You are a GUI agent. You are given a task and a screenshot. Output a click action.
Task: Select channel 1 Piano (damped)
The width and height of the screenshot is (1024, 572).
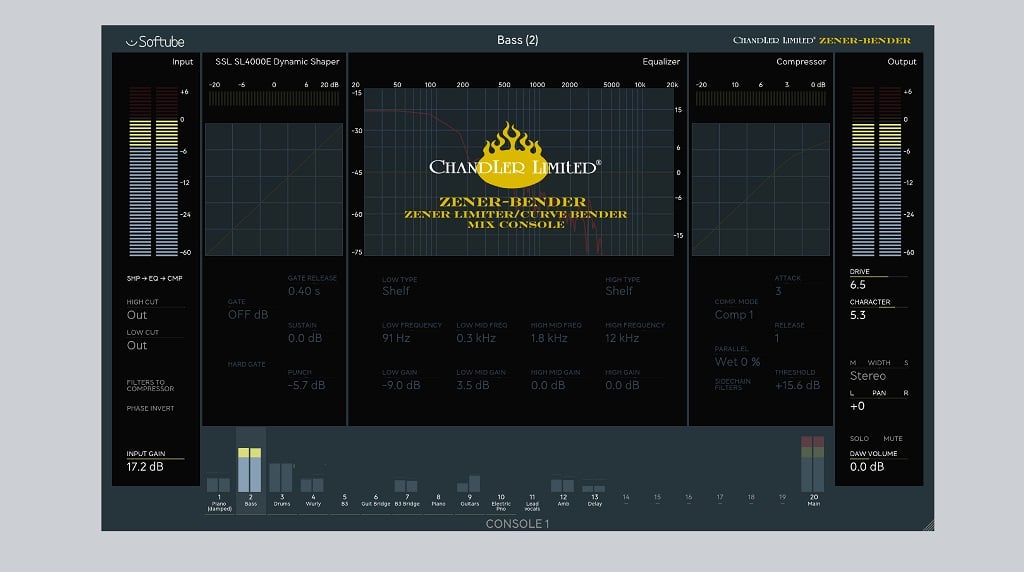(x=219, y=502)
